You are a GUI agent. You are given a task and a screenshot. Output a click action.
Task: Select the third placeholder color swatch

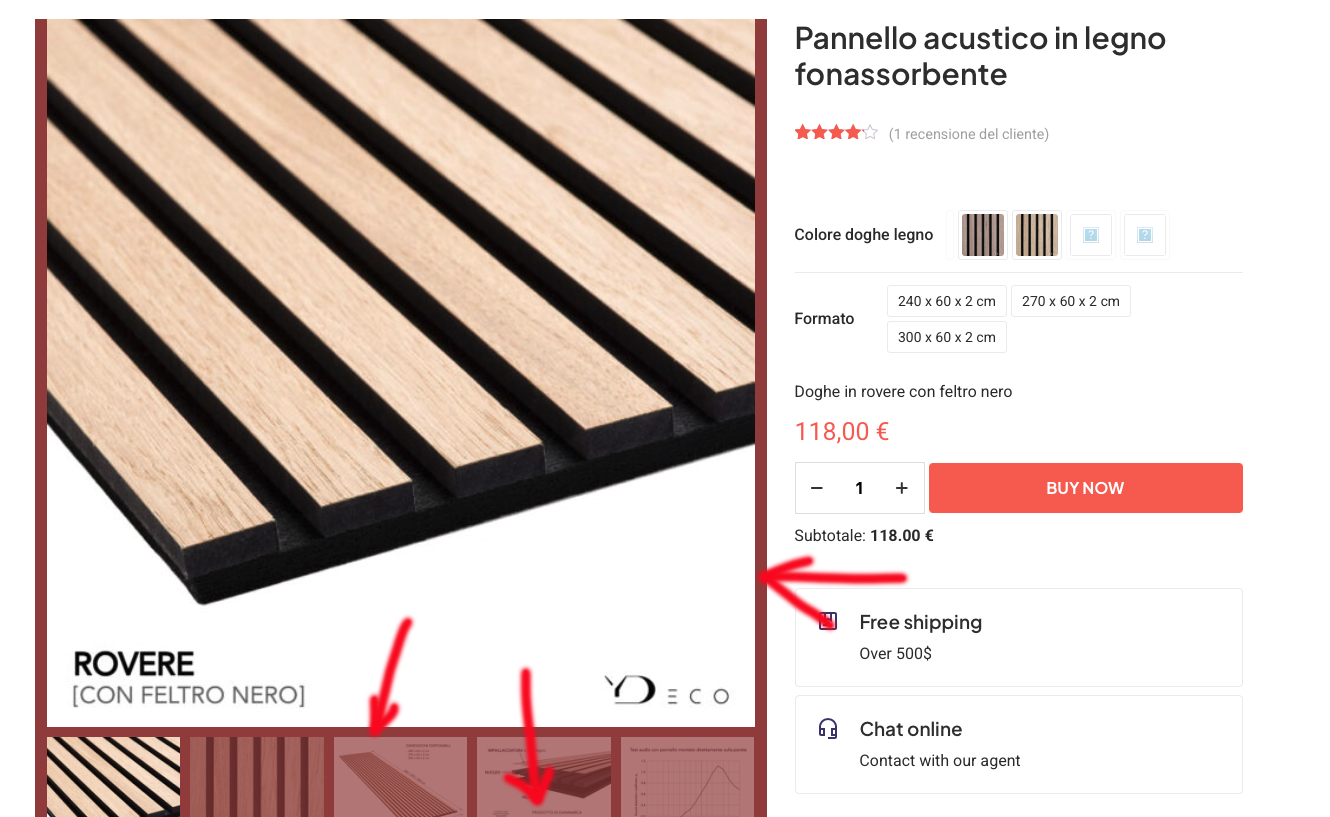pyautogui.click(x=1091, y=235)
